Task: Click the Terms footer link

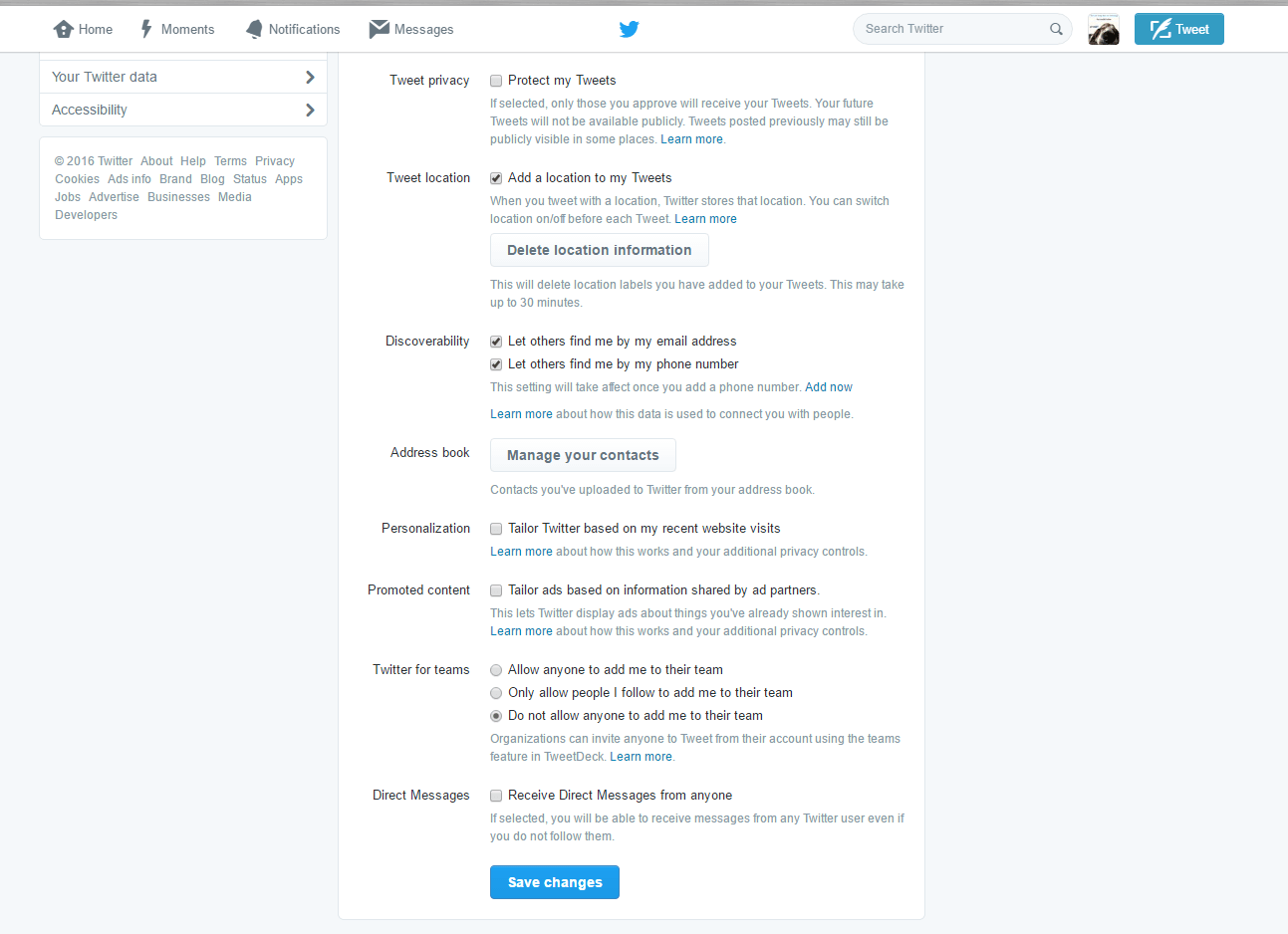Action: (230, 161)
